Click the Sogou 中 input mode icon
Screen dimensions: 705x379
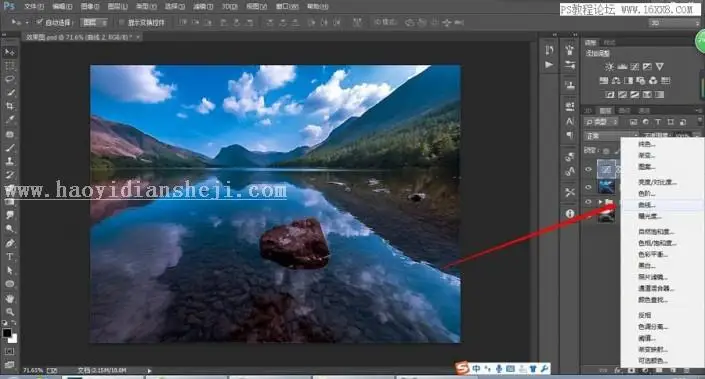476,369
